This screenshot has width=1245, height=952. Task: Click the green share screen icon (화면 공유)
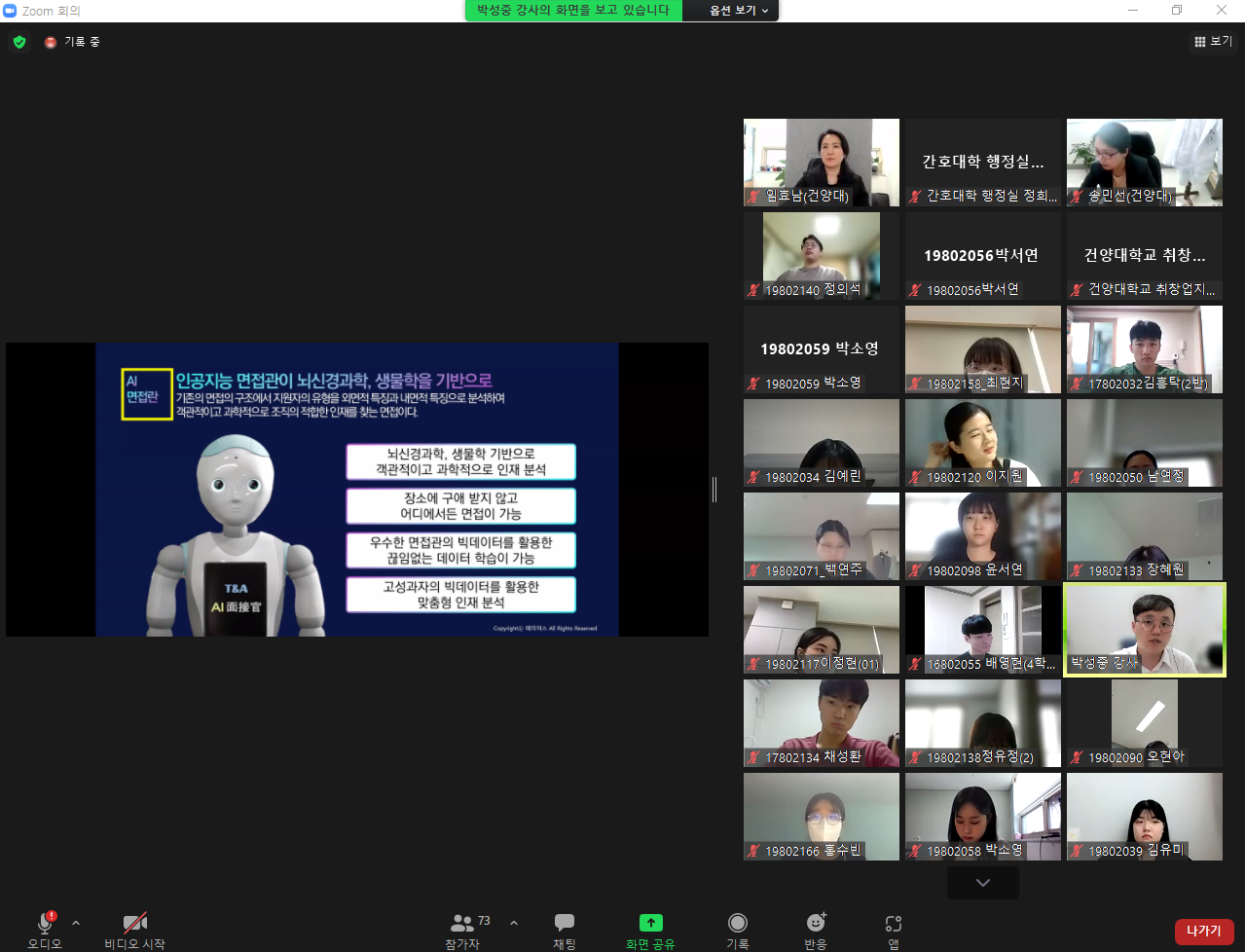650,923
